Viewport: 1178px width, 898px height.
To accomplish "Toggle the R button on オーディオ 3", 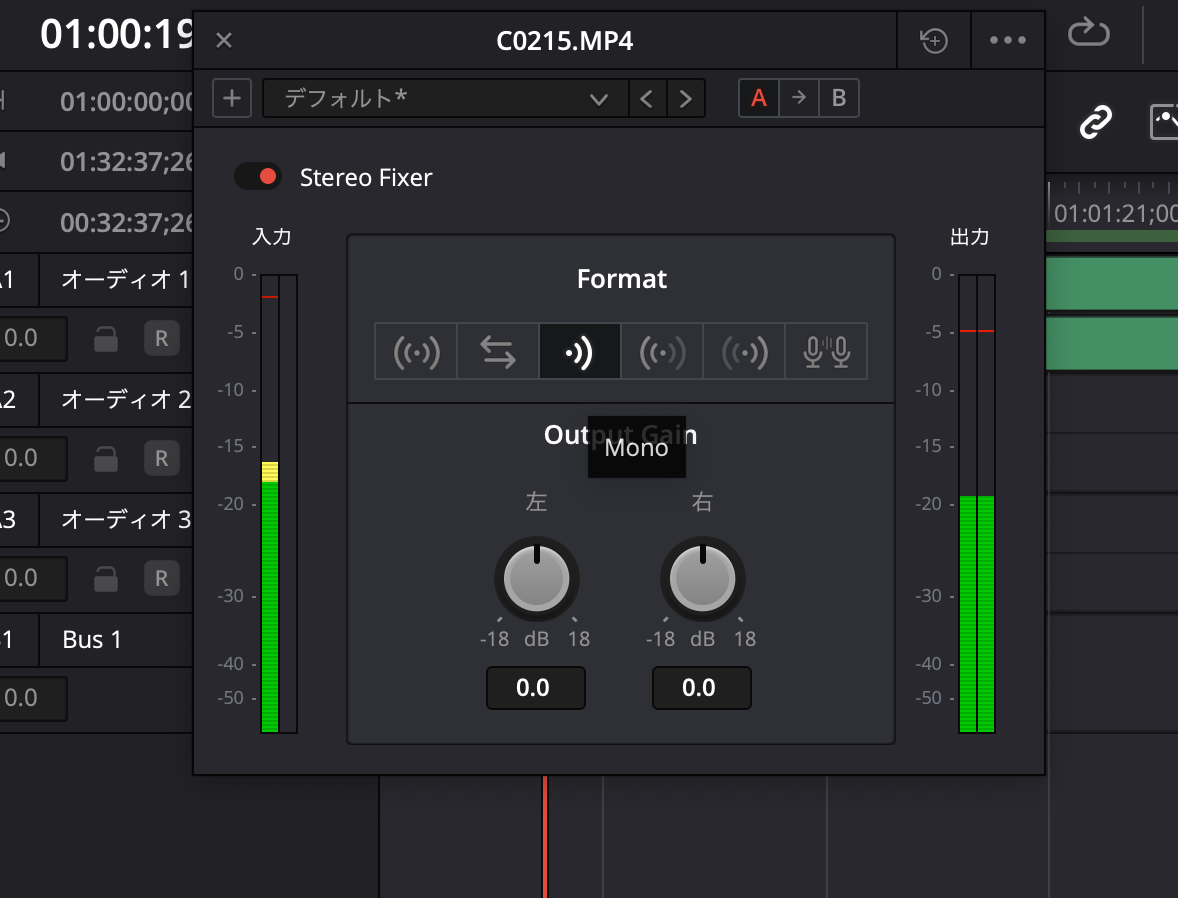I will click(161, 578).
